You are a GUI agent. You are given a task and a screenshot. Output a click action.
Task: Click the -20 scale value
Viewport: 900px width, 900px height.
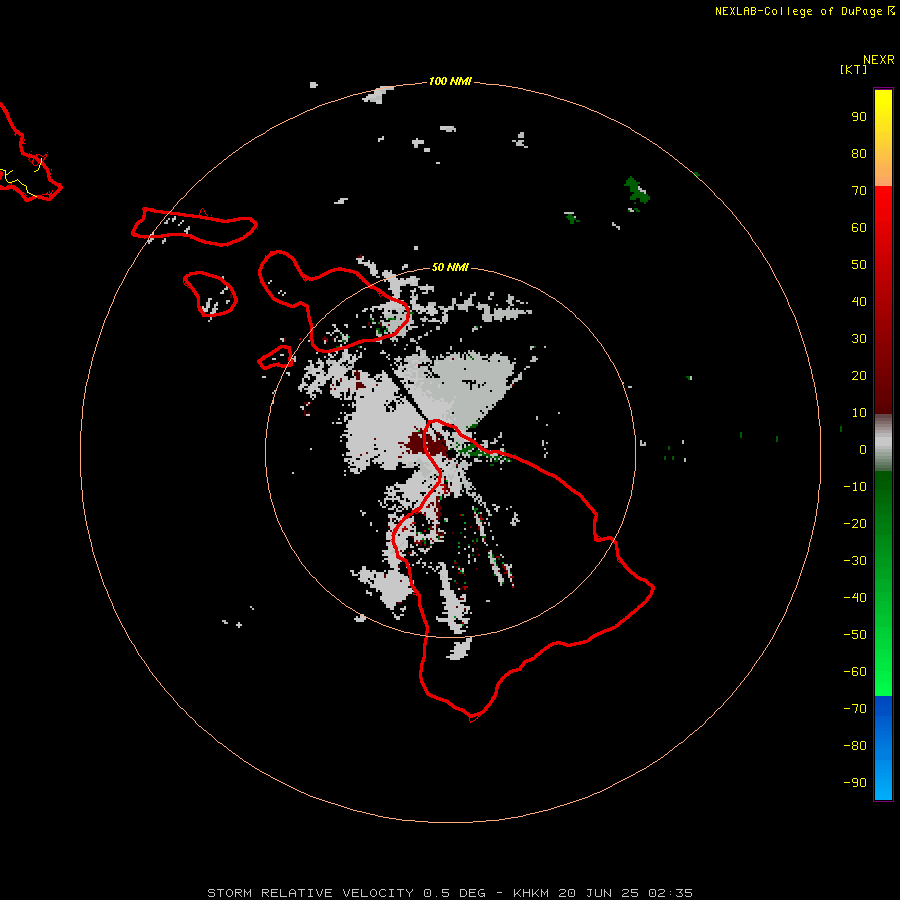[855, 524]
